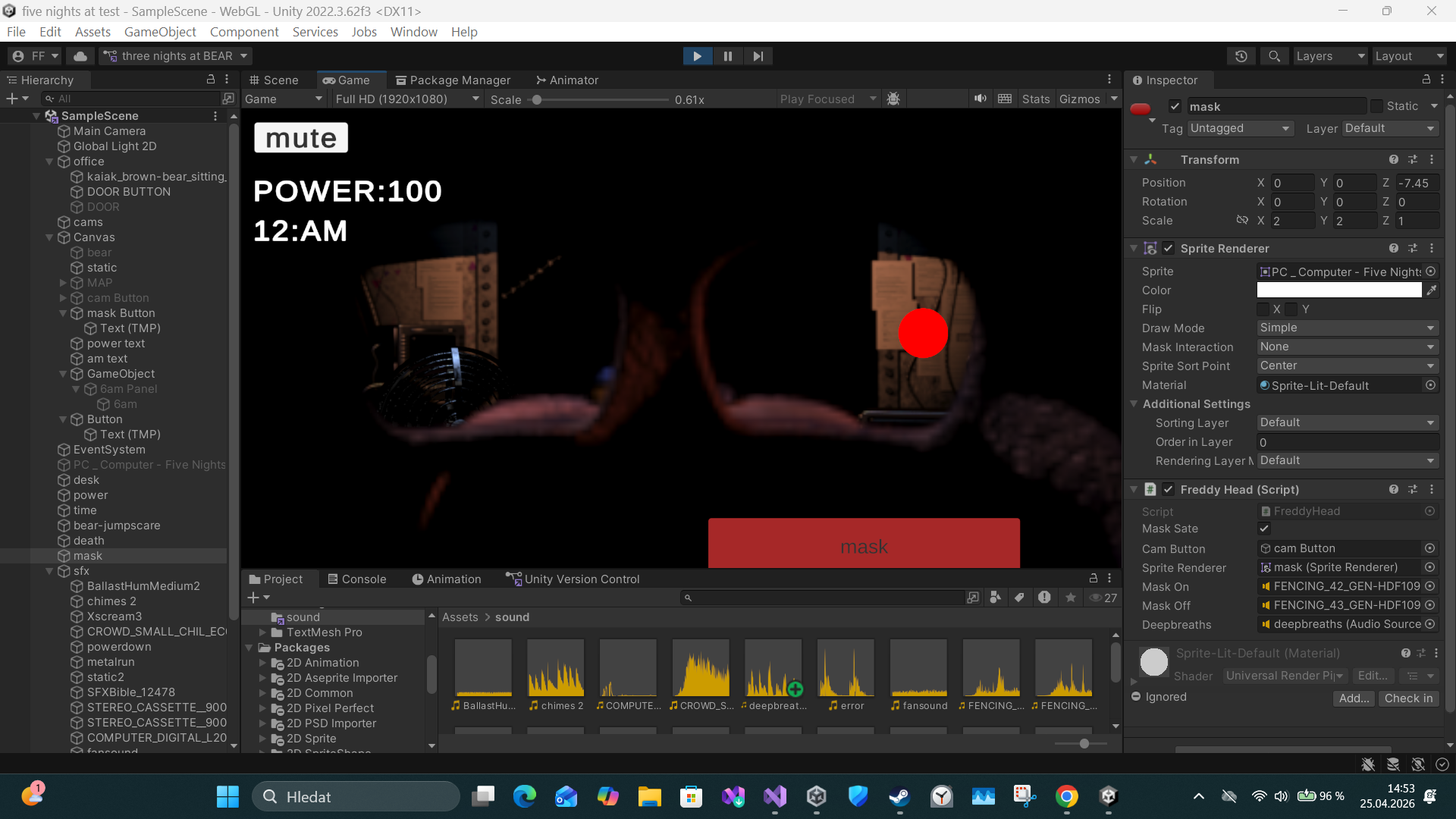This screenshot has height=819, width=1456.
Task: Open Google Chrome from taskbar
Action: [x=1067, y=796]
